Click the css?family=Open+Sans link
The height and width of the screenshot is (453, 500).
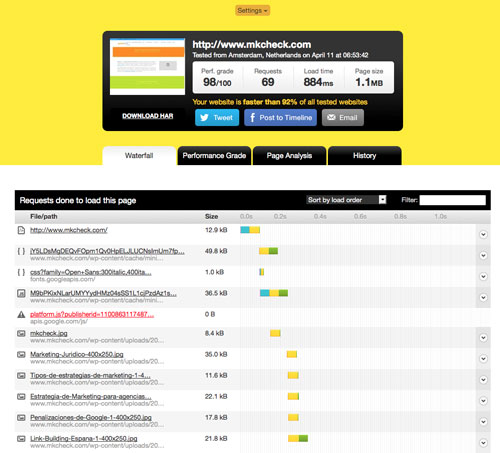tap(91, 272)
